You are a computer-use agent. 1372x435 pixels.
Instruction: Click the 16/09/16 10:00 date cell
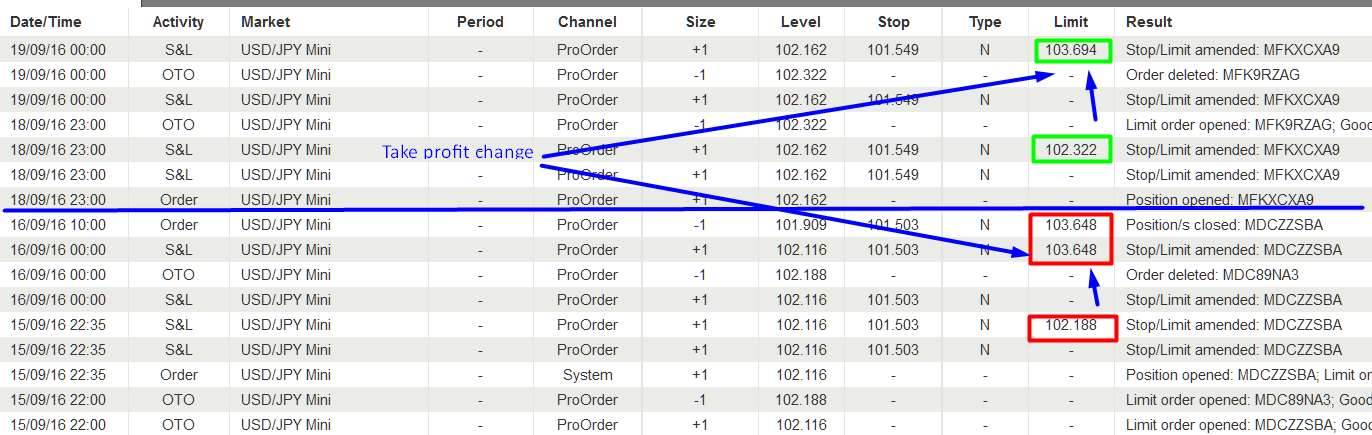pos(58,225)
